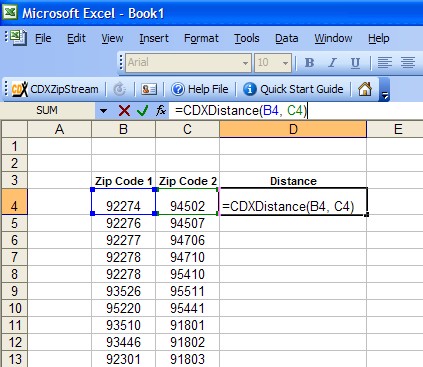Select column C header

click(187, 129)
